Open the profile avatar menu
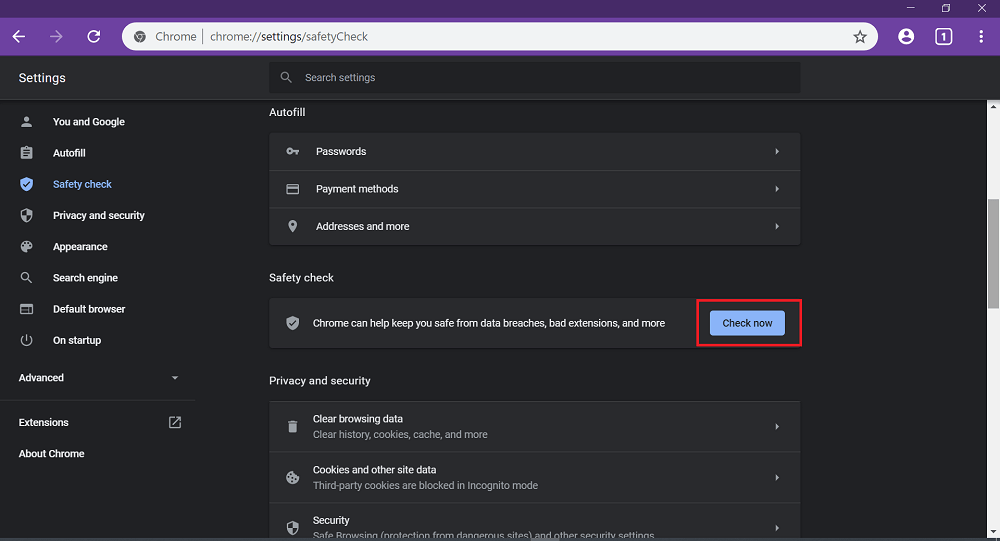The height and width of the screenshot is (541, 1000). [x=906, y=37]
